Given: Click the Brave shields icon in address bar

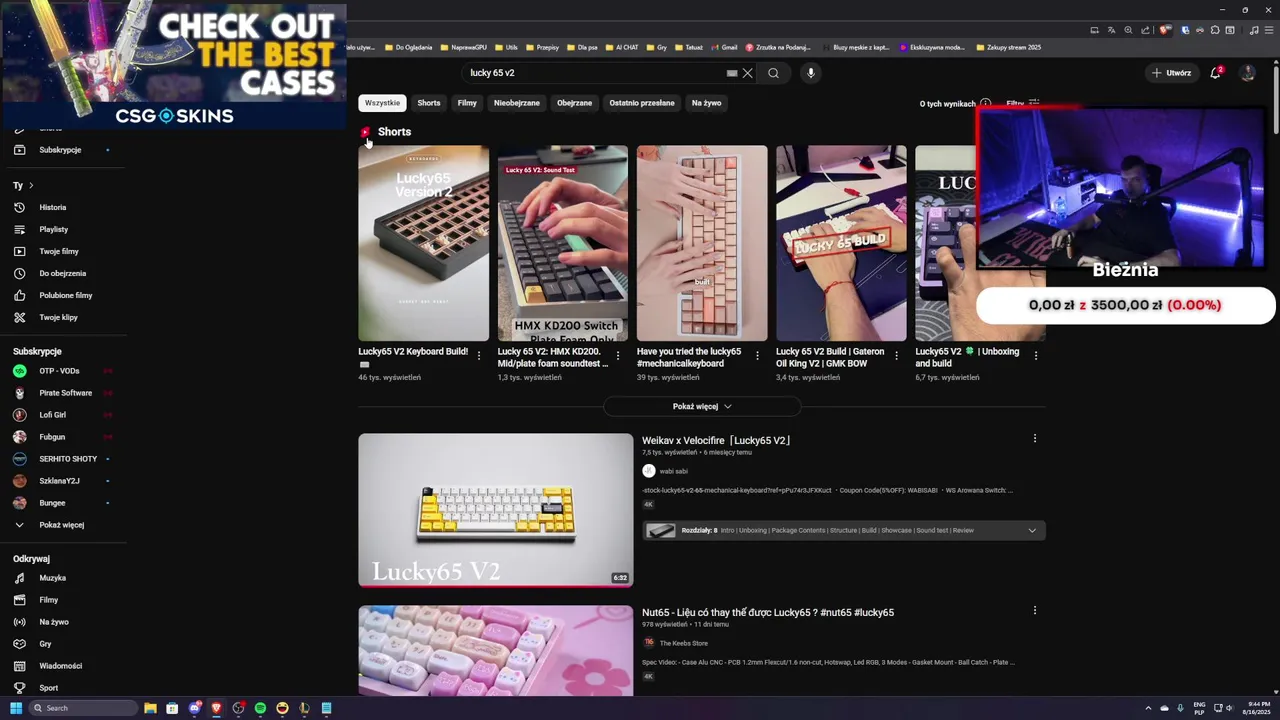Looking at the screenshot, I should pos(1165,30).
